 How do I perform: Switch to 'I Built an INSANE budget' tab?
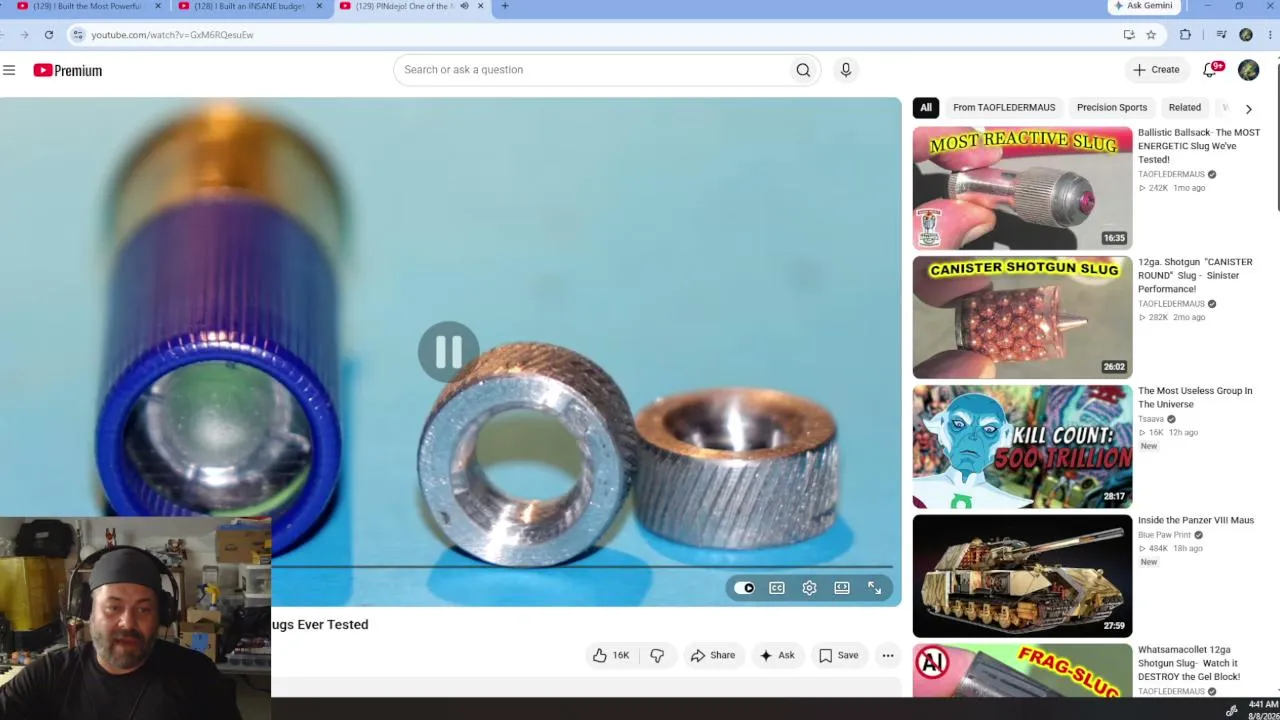pos(247,6)
